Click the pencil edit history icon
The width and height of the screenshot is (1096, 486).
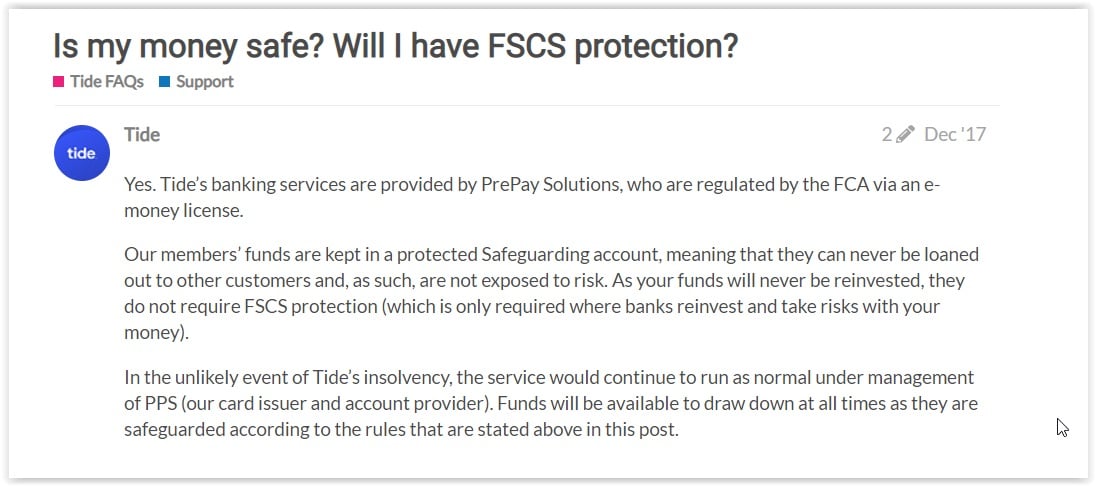coord(905,134)
